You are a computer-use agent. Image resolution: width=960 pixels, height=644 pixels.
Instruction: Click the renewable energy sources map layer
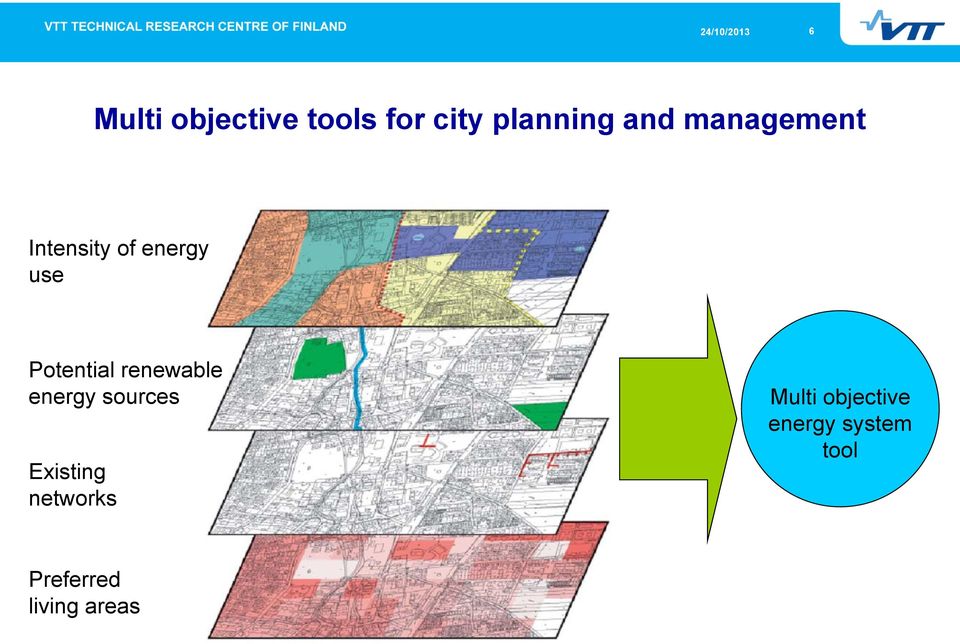[408, 372]
